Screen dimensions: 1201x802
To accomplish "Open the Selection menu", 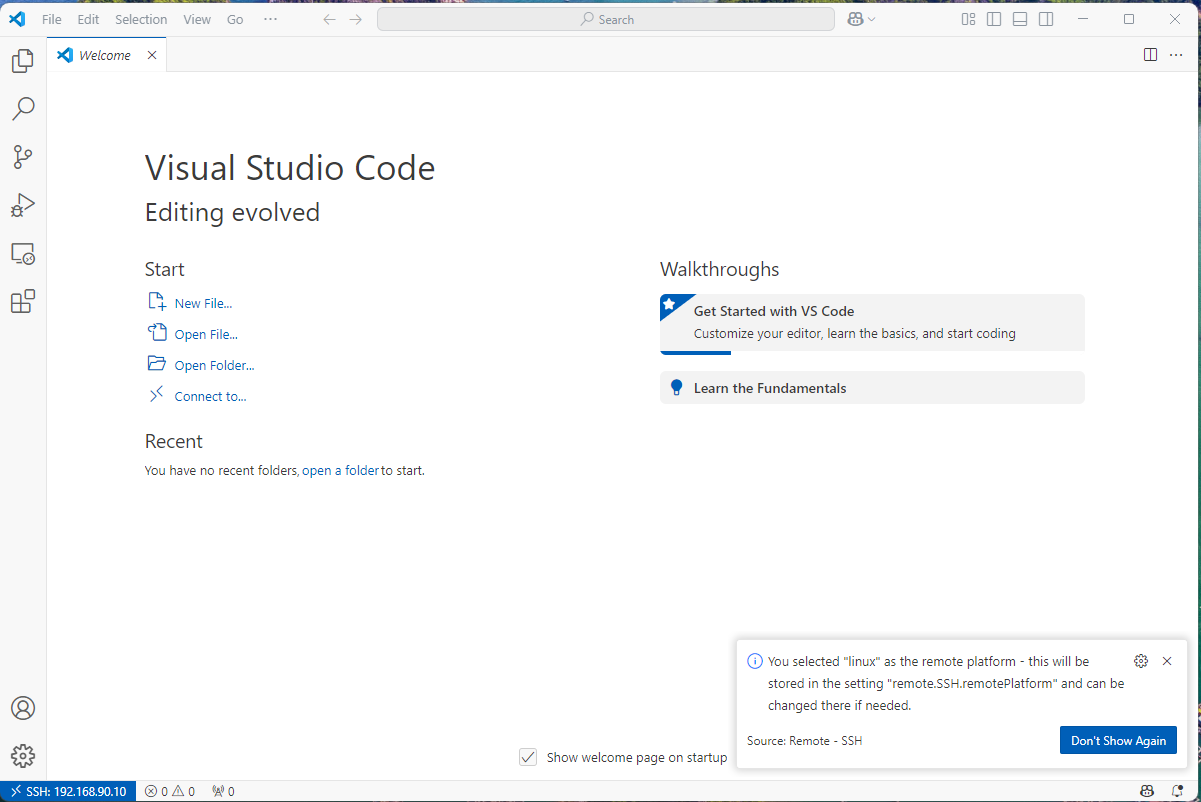I will coord(141,19).
